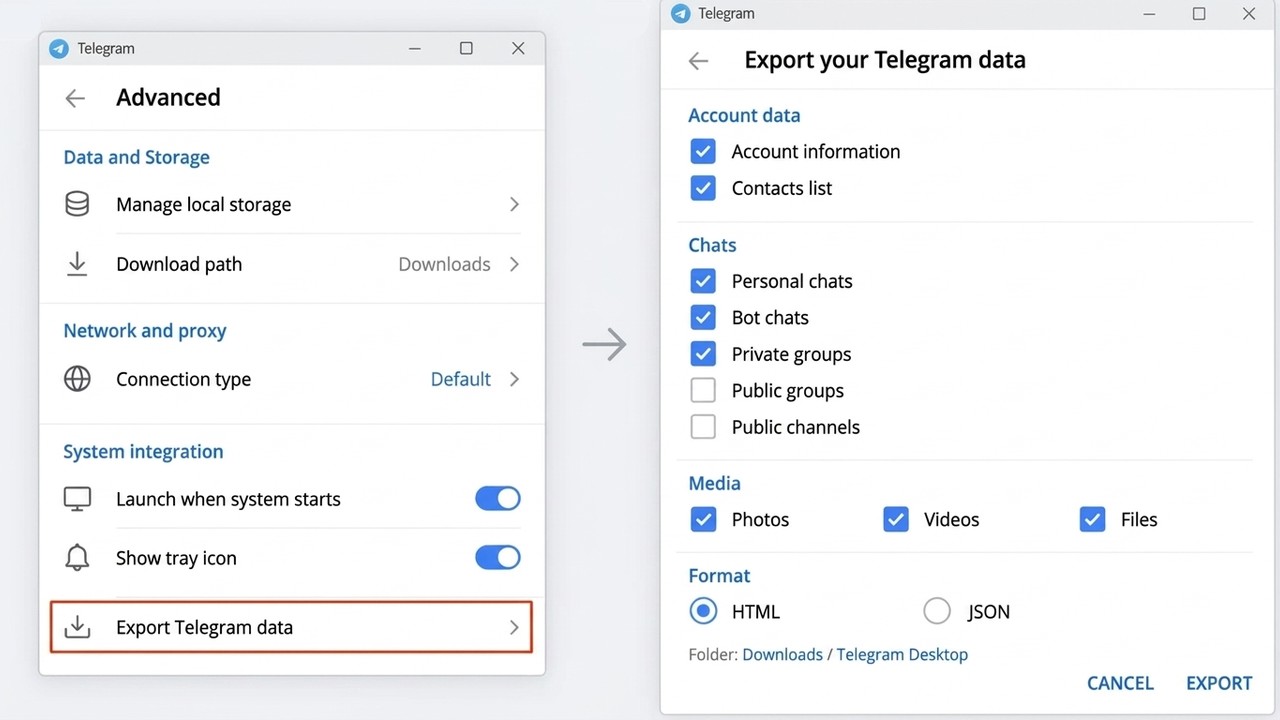
Task: Click the Manage local storage database icon
Action: pos(77,204)
